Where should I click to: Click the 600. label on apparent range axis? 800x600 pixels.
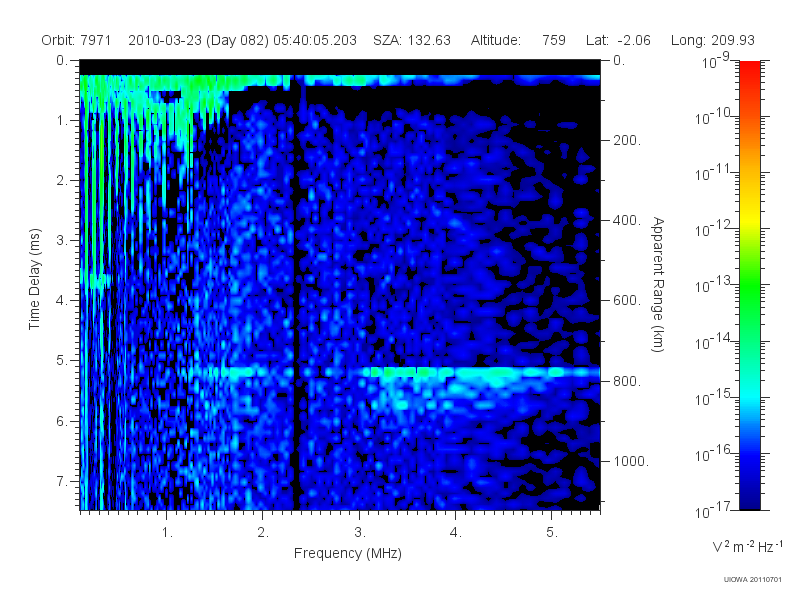tap(627, 301)
